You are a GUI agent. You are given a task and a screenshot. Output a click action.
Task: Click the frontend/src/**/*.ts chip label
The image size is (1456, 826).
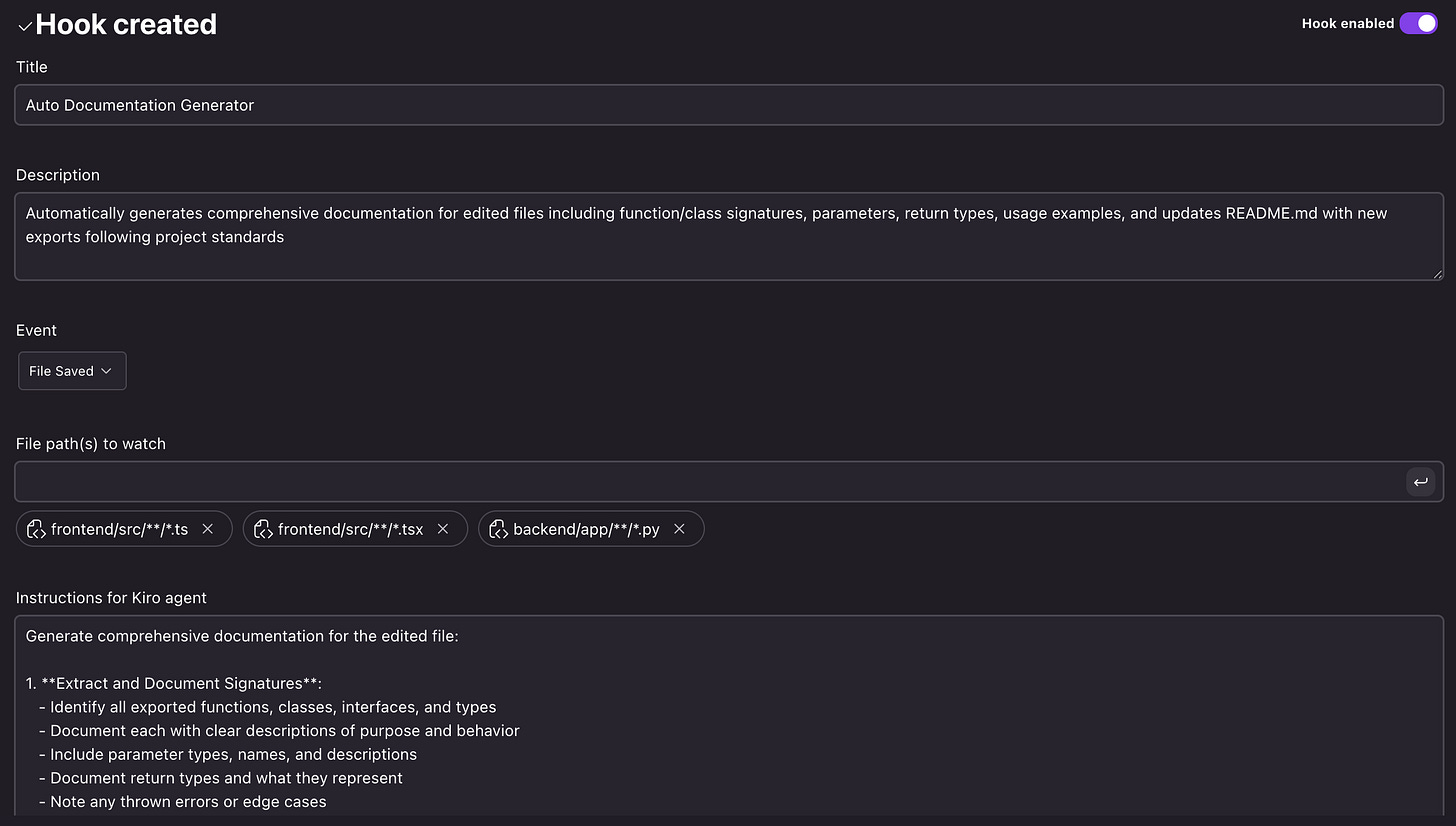coord(119,530)
